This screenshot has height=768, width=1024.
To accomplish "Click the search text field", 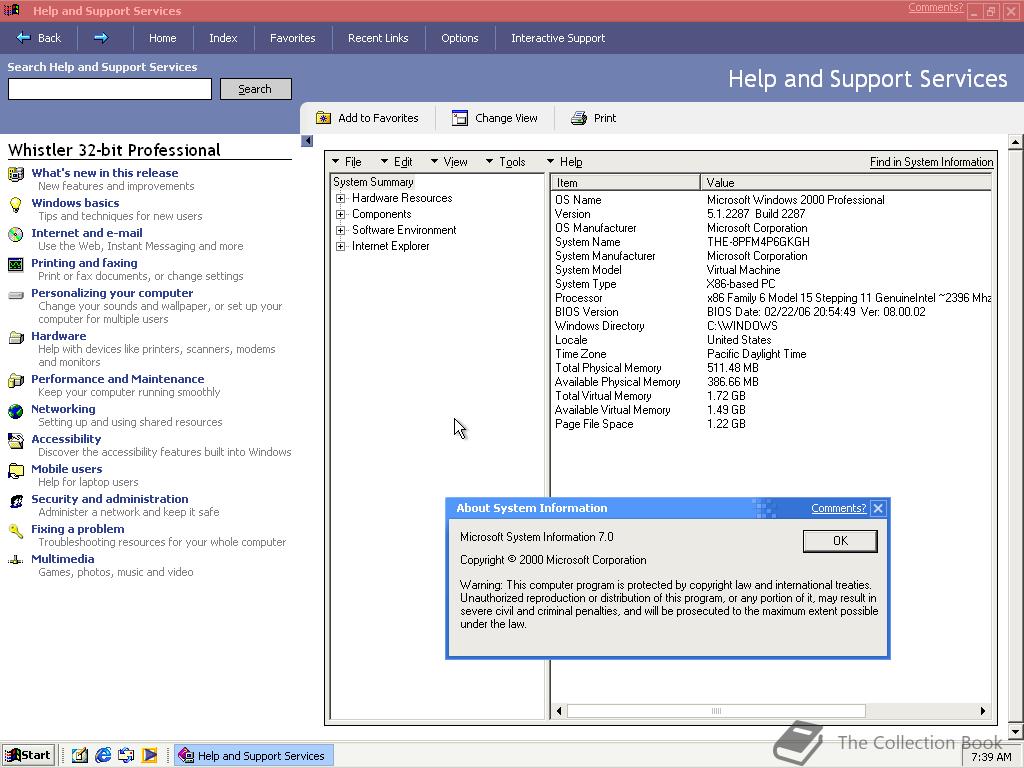I will (110, 89).
